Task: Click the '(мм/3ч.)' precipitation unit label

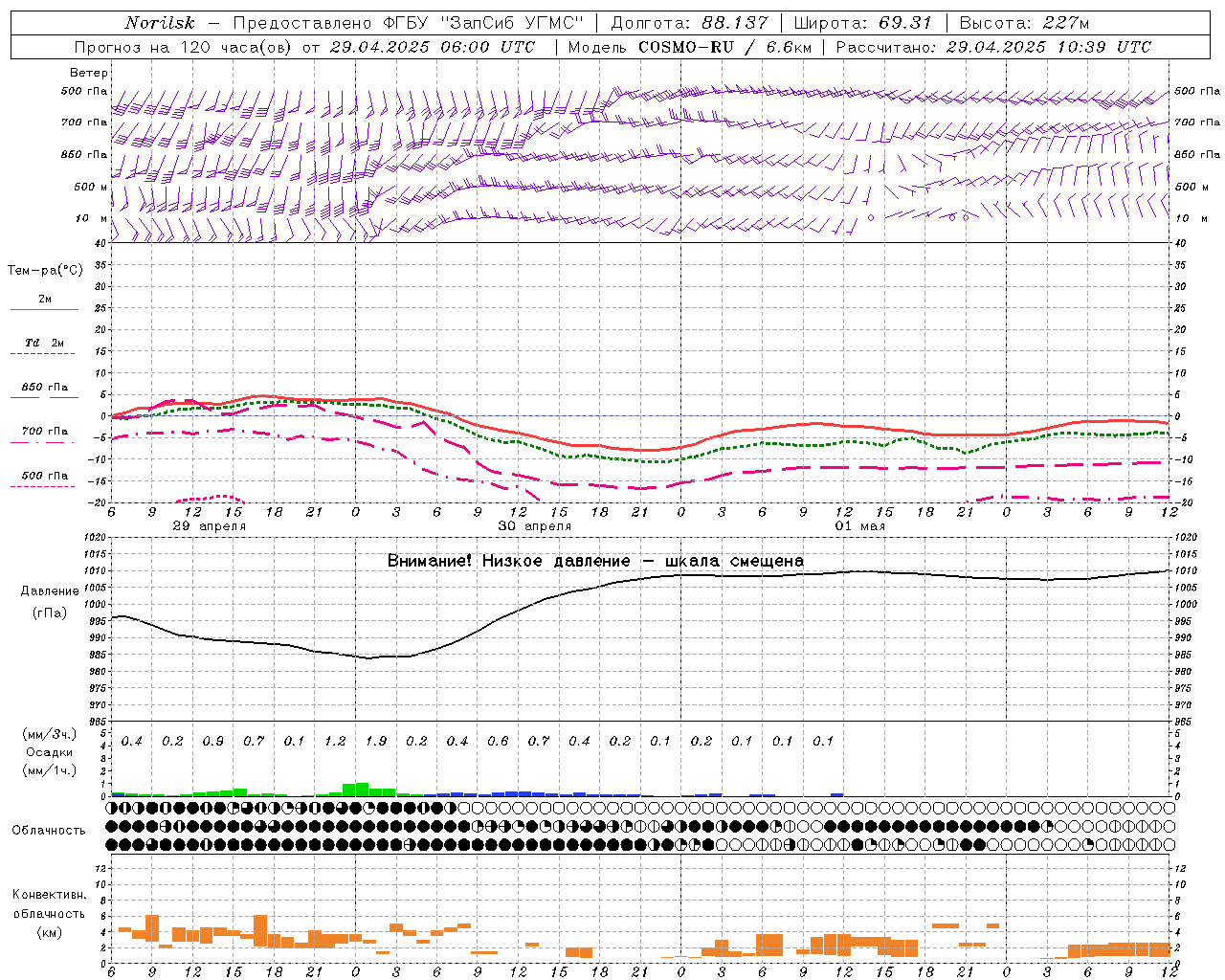Action: (49, 735)
